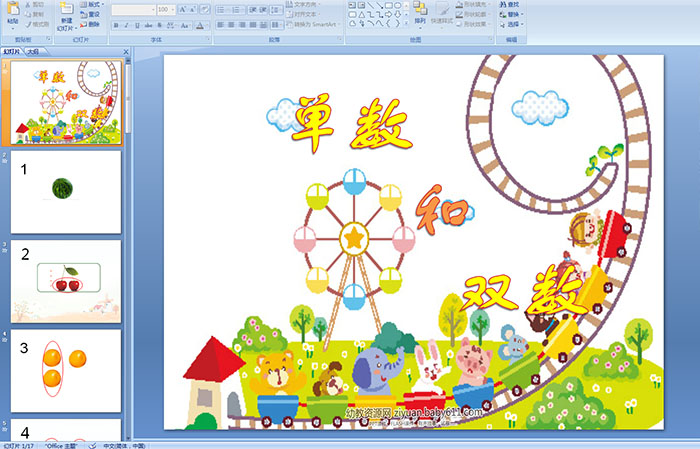Click the bulleted list icon
The height and width of the screenshot is (449, 700).
(x=222, y=10)
